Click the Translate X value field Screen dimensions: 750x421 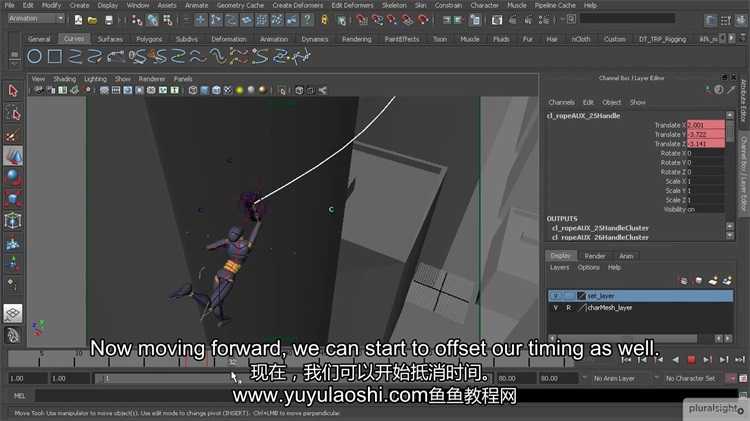coord(706,125)
